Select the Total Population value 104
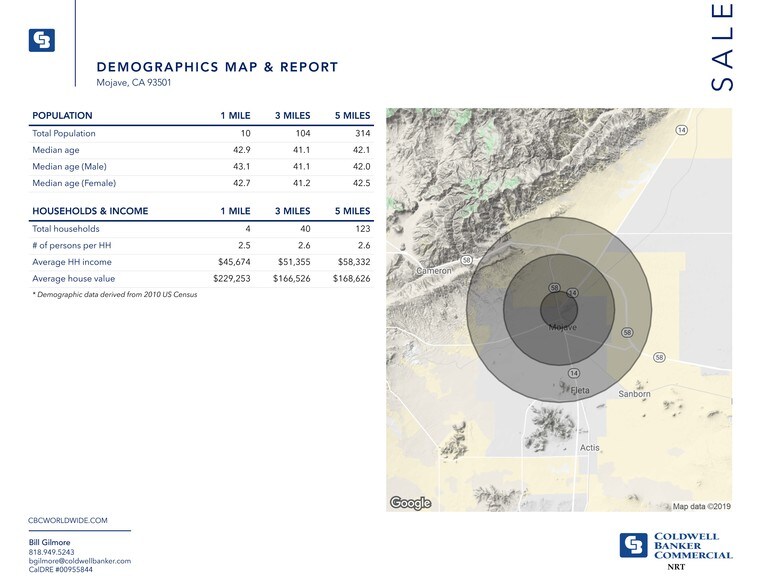This screenshot has height=588, width=761. 303,133
